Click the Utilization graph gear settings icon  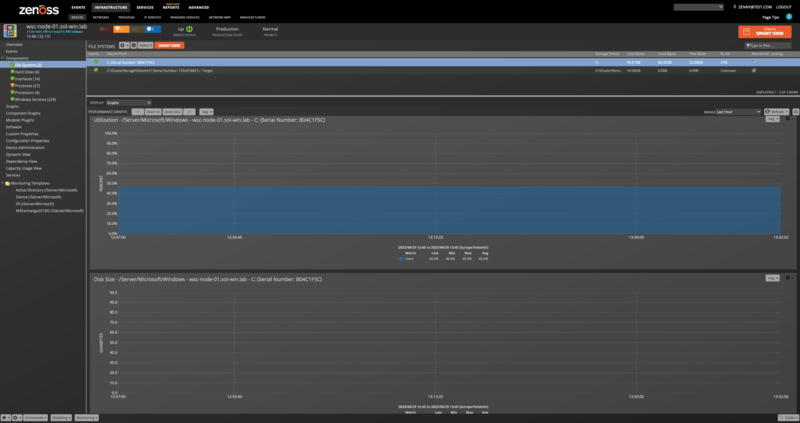pyautogui.click(x=787, y=119)
